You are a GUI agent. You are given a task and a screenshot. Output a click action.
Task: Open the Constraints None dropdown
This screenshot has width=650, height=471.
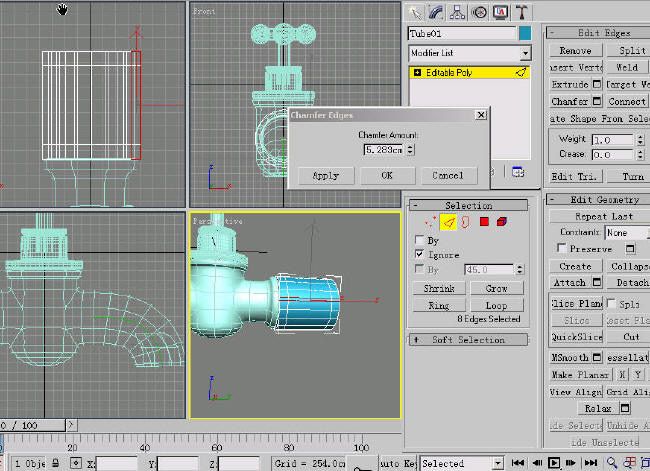click(x=627, y=233)
